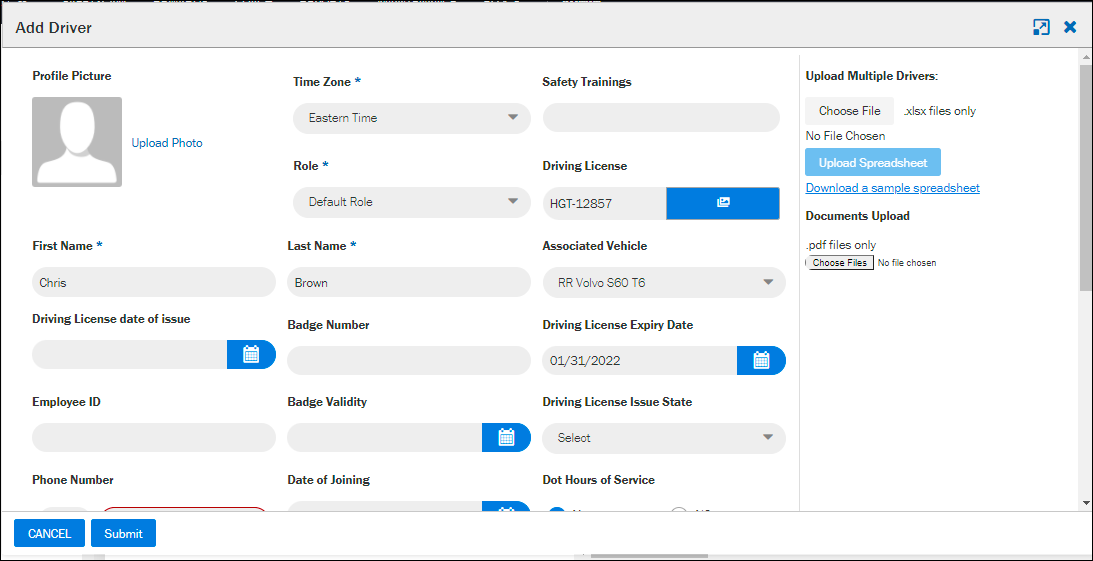Click the Date of Joining label

click(328, 480)
